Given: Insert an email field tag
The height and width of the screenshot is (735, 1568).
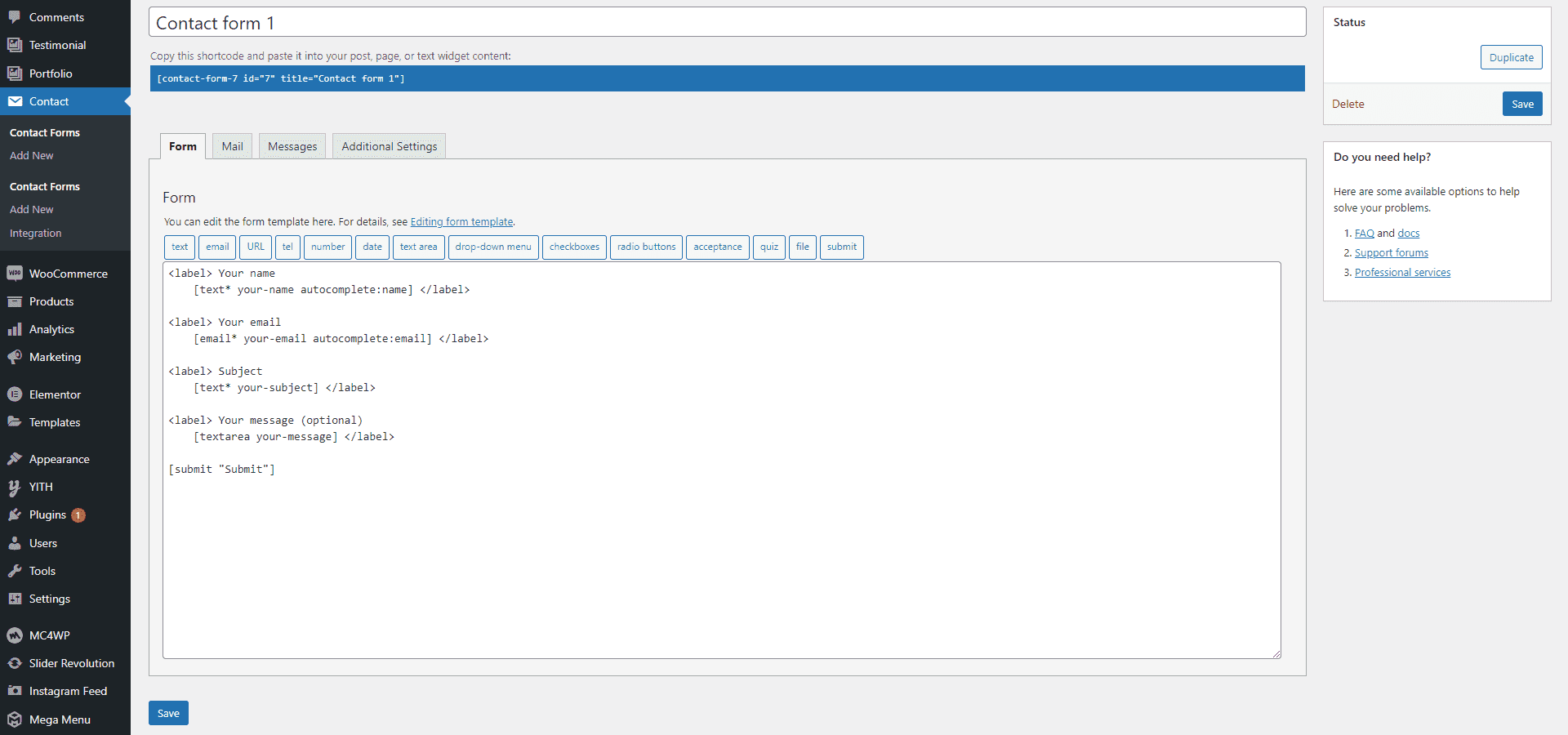Looking at the screenshot, I should click(217, 247).
